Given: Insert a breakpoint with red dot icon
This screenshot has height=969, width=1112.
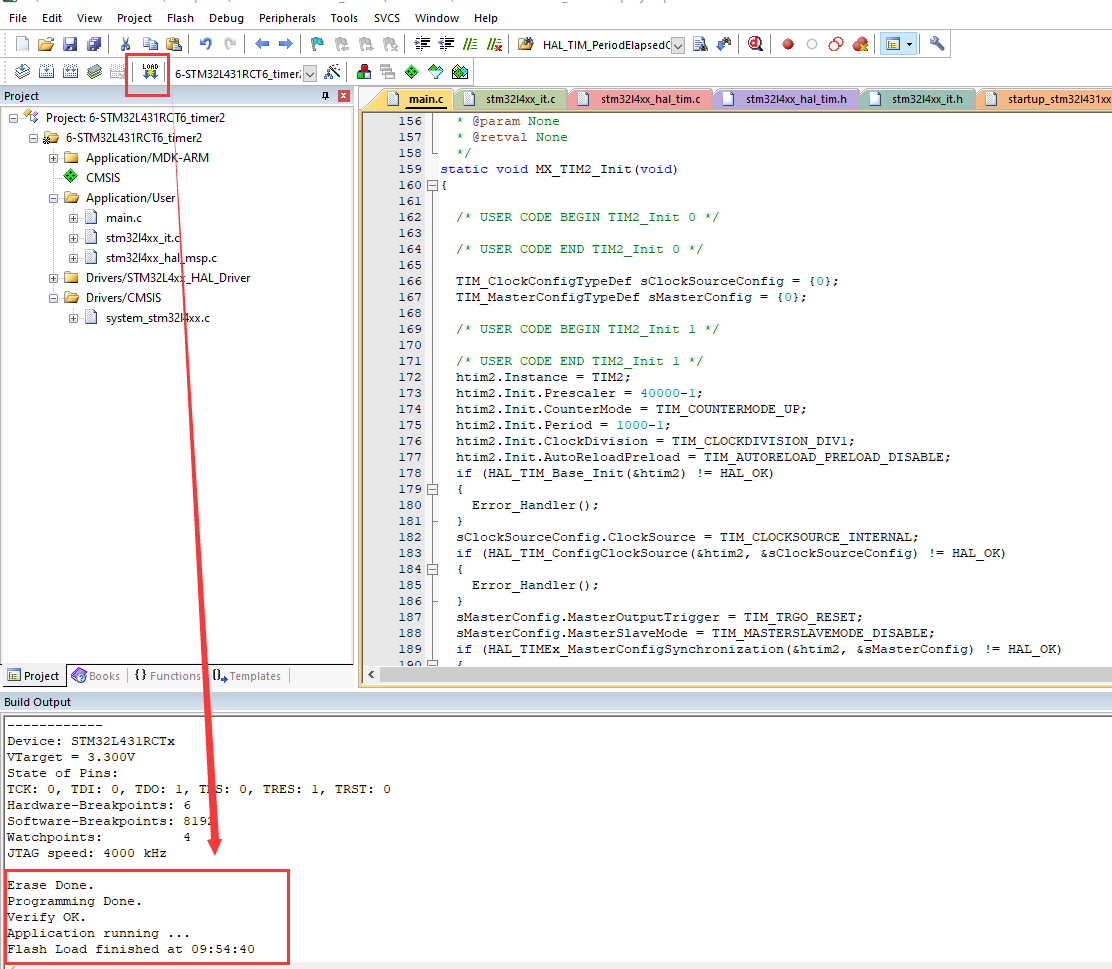Looking at the screenshot, I should pyautogui.click(x=787, y=44).
